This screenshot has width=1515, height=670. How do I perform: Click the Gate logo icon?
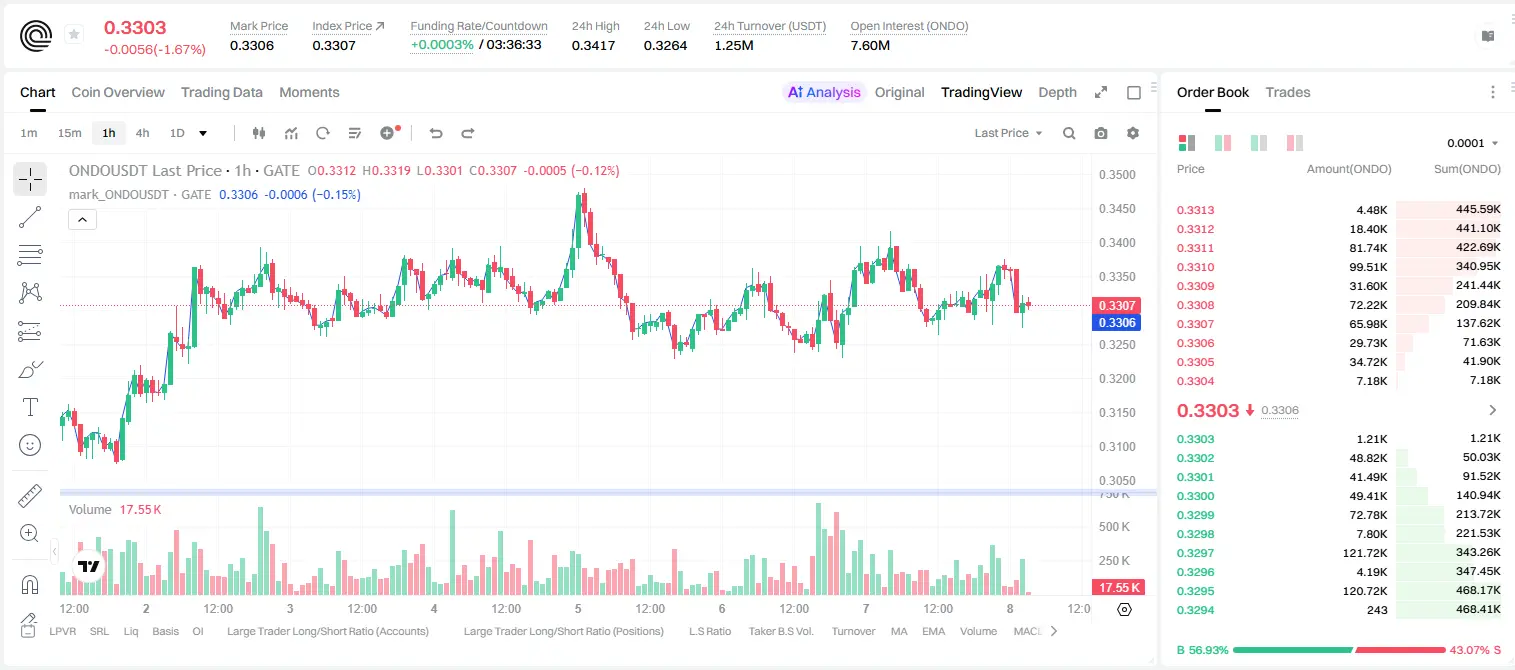[x=37, y=35]
